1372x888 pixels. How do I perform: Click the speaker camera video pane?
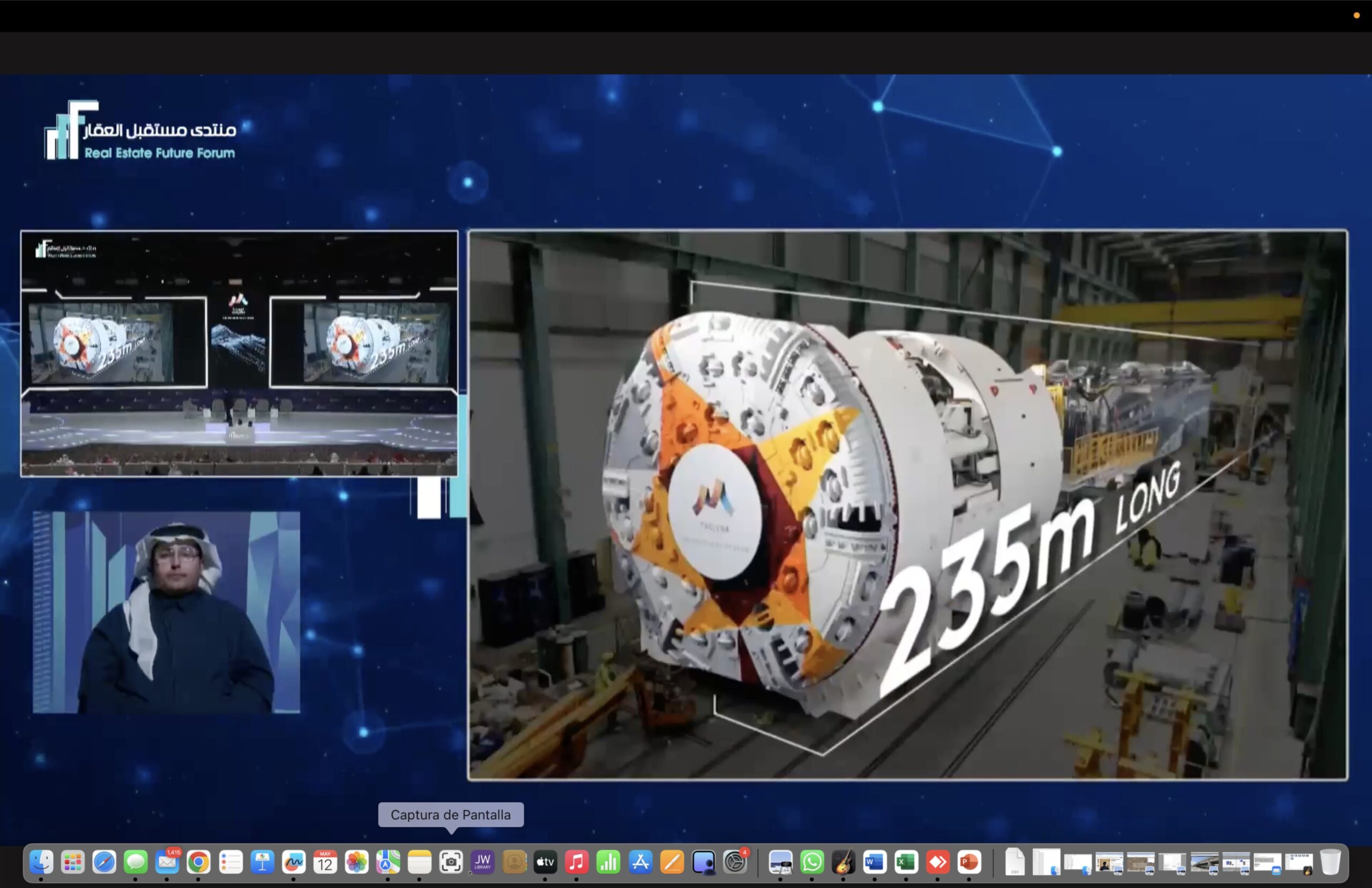pyautogui.click(x=166, y=612)
